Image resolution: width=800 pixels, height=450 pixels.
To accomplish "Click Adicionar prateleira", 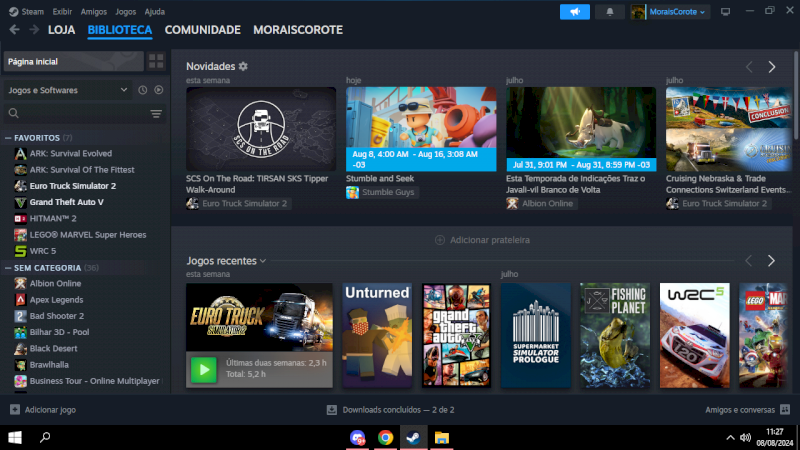I will [482, 240].
